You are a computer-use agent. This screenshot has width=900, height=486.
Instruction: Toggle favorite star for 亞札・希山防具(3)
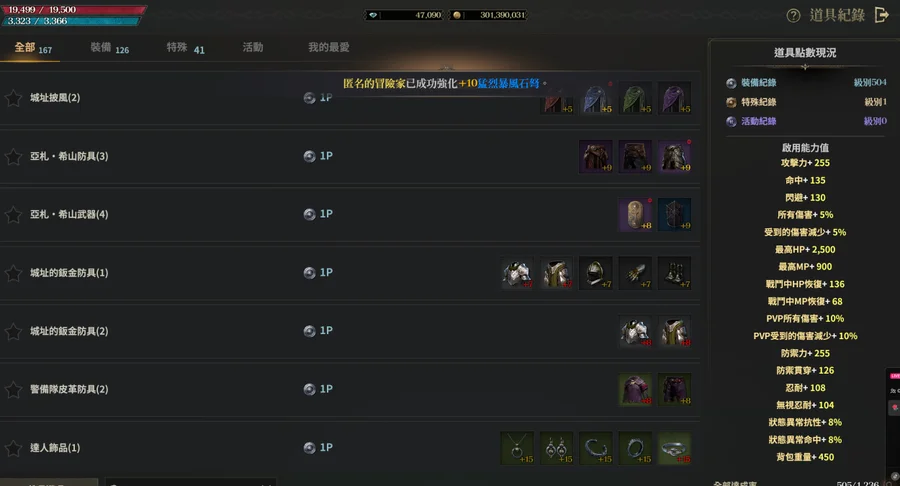pyautogui.click(x=13, y=157)
